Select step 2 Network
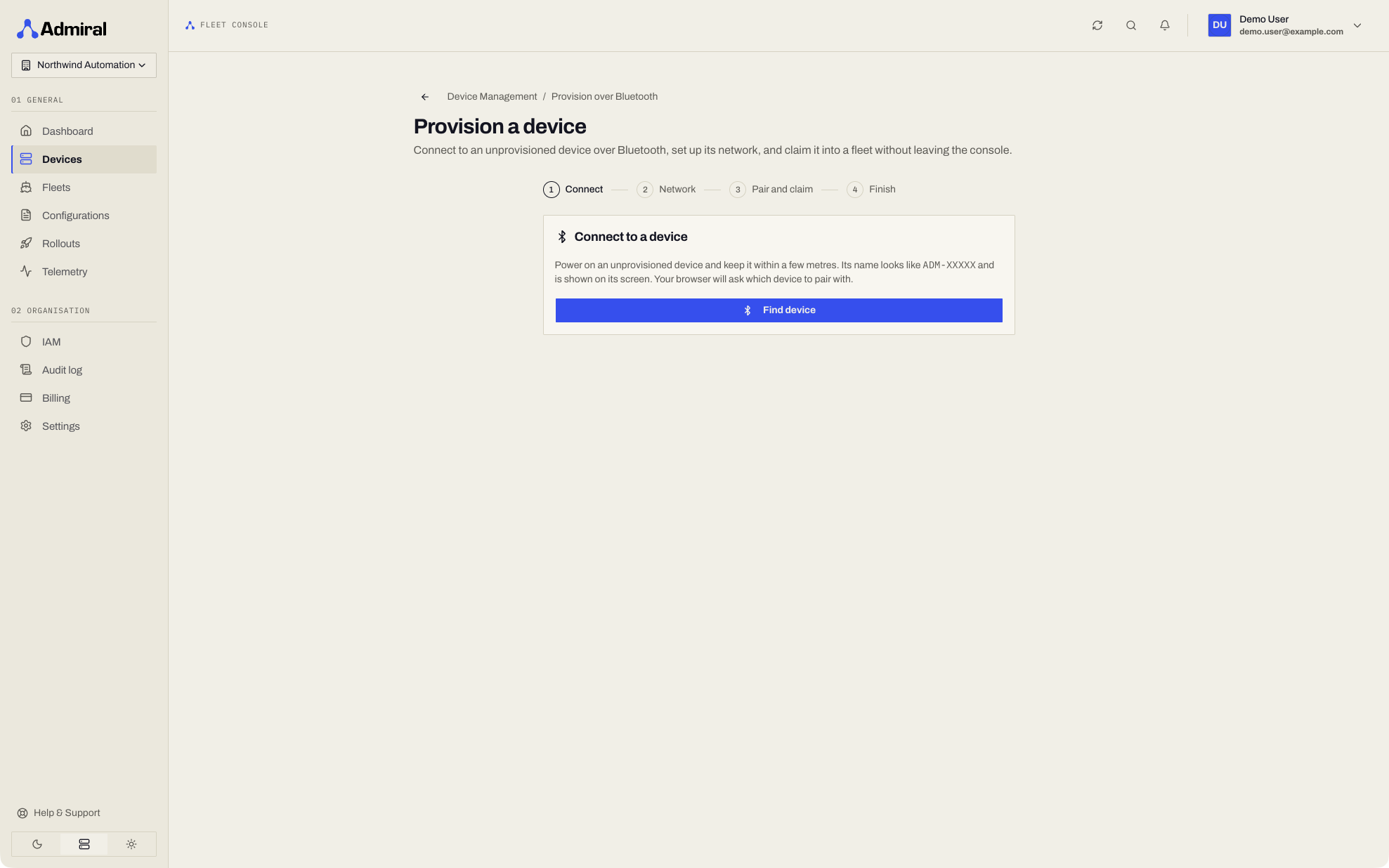Image resolution: width=1389 pixels, height=868 pixels. [x=666, y=190]
